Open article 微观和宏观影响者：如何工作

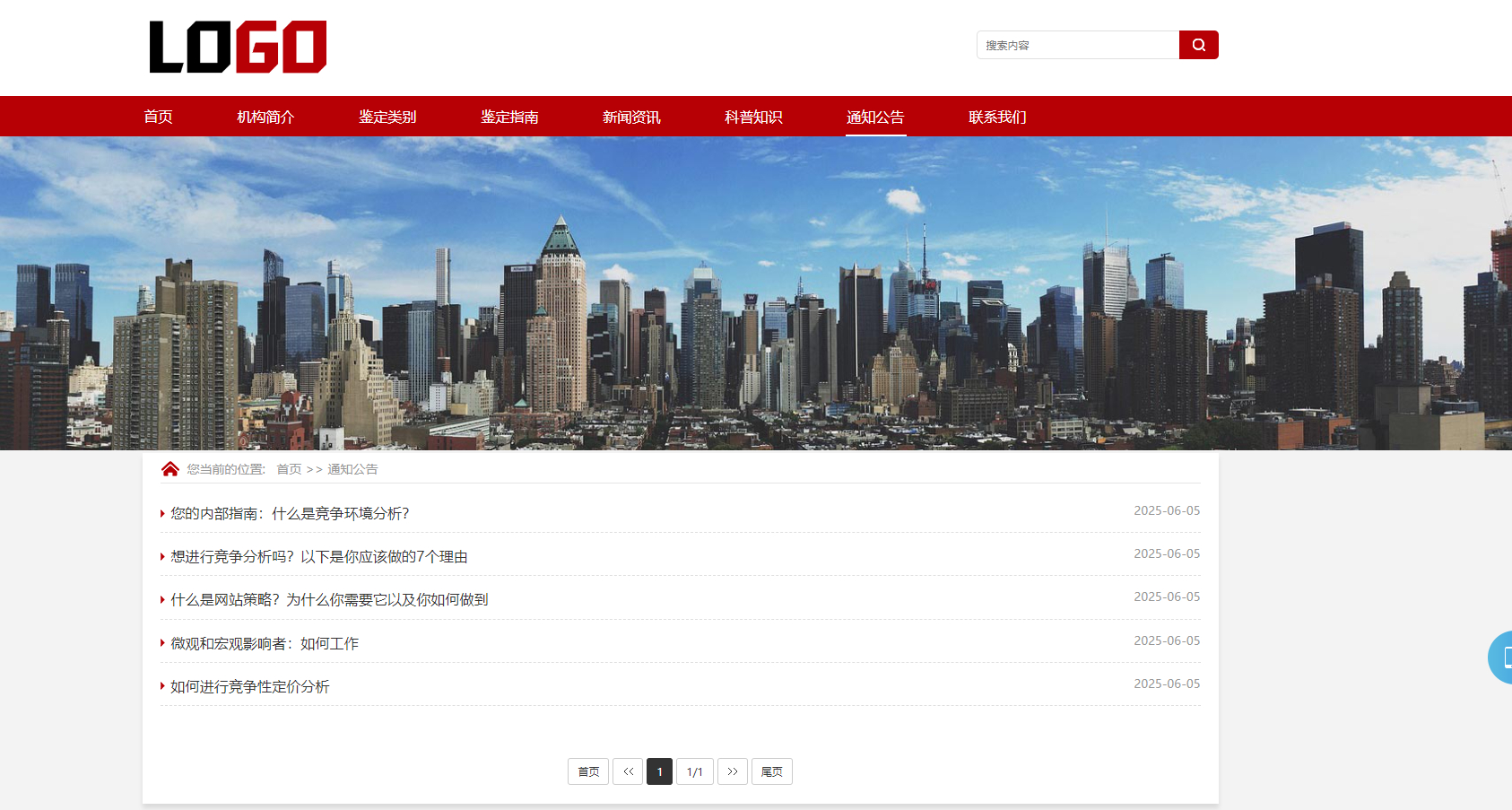(x=265, y=643)
